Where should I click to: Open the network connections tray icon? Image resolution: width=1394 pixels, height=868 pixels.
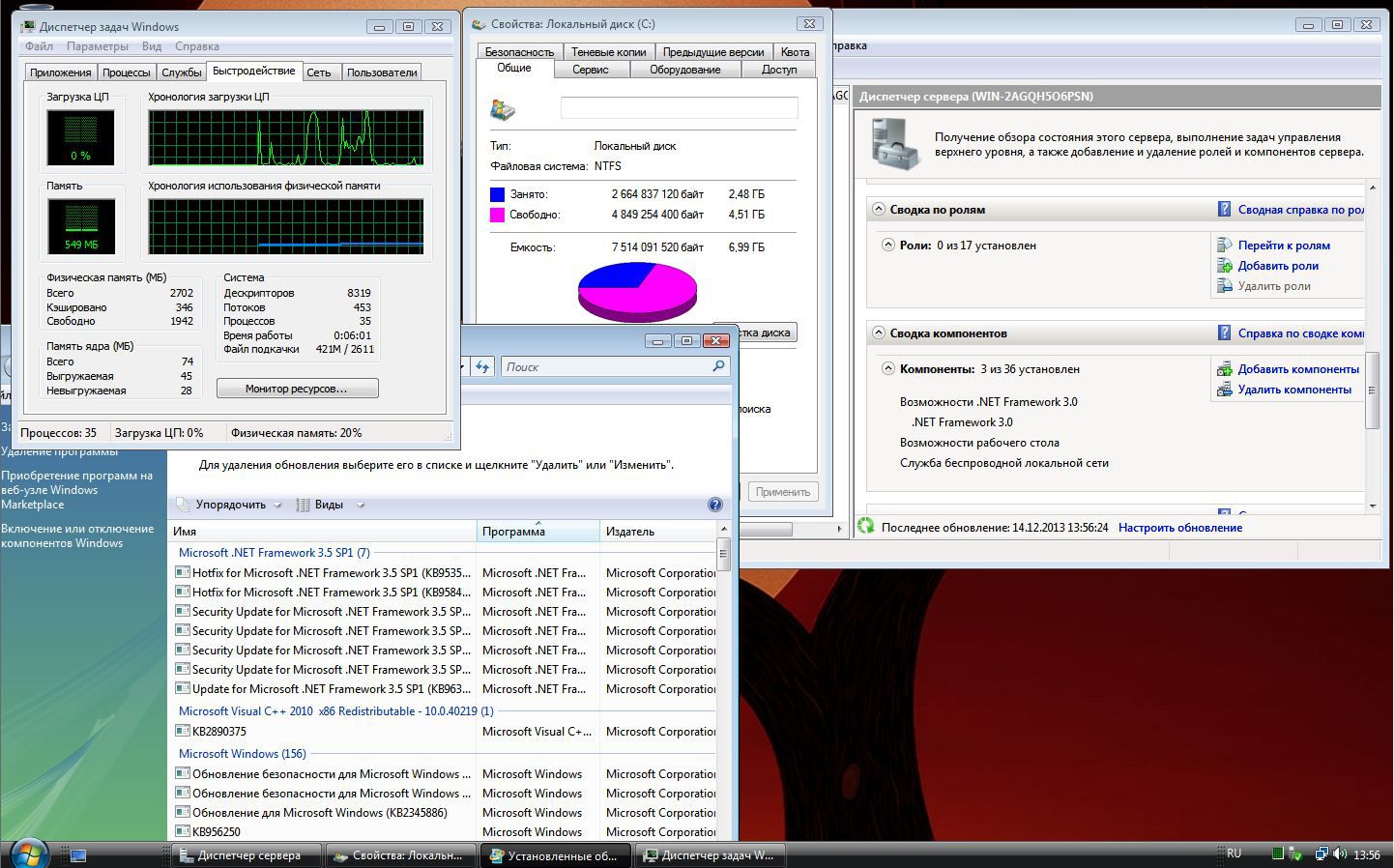click(1320, 854)
